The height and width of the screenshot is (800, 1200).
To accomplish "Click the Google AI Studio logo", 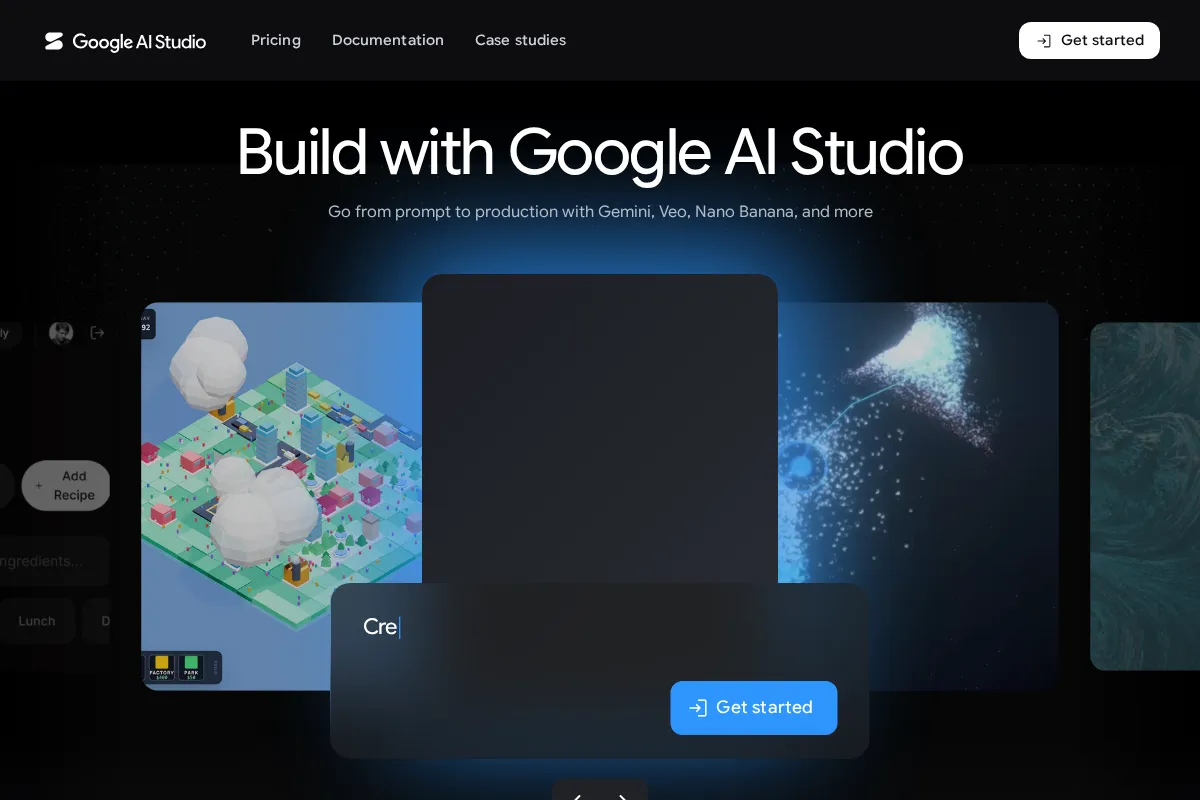I will [125, 41].
